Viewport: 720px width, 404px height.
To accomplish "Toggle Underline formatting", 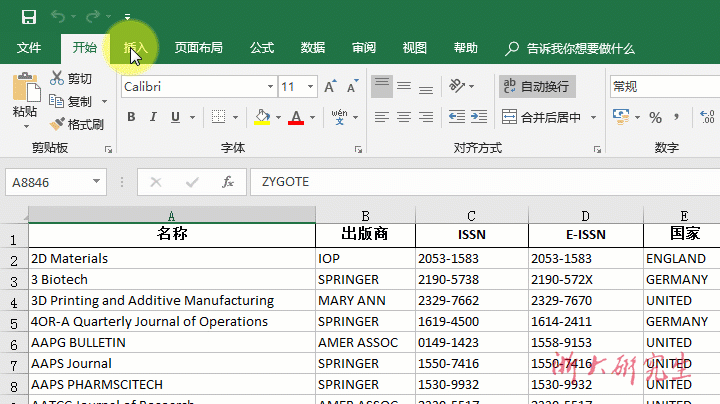I will [x=175, y=117].
